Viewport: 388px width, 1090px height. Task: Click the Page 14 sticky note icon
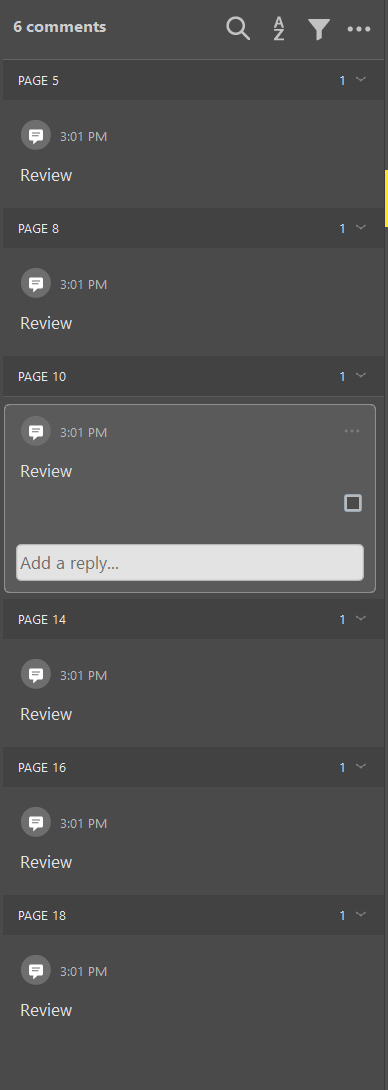tap(35, 674)
